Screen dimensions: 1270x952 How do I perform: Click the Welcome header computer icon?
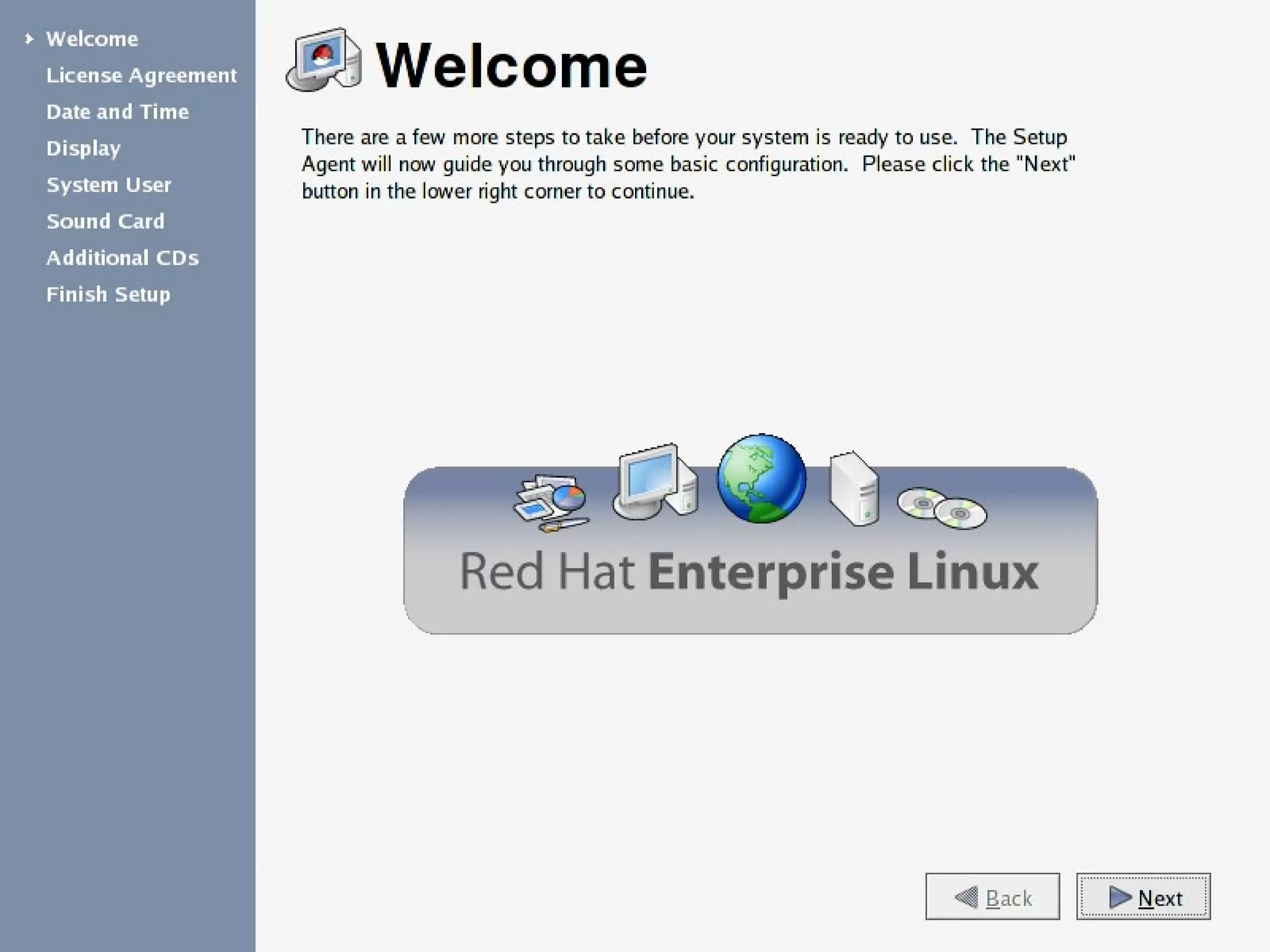point(324,60)
